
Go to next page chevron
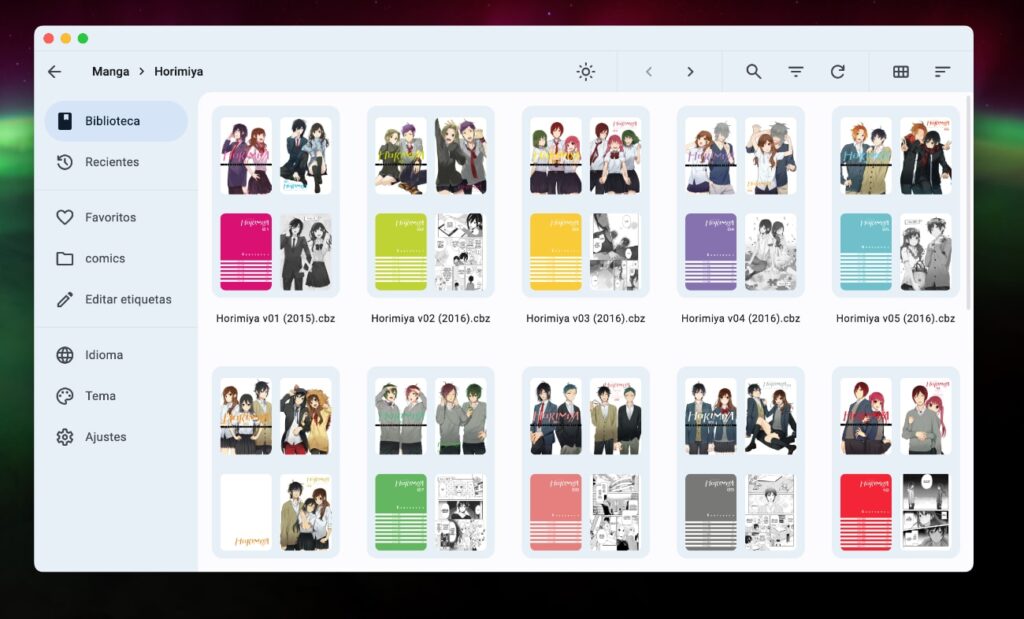coord(690,72)
